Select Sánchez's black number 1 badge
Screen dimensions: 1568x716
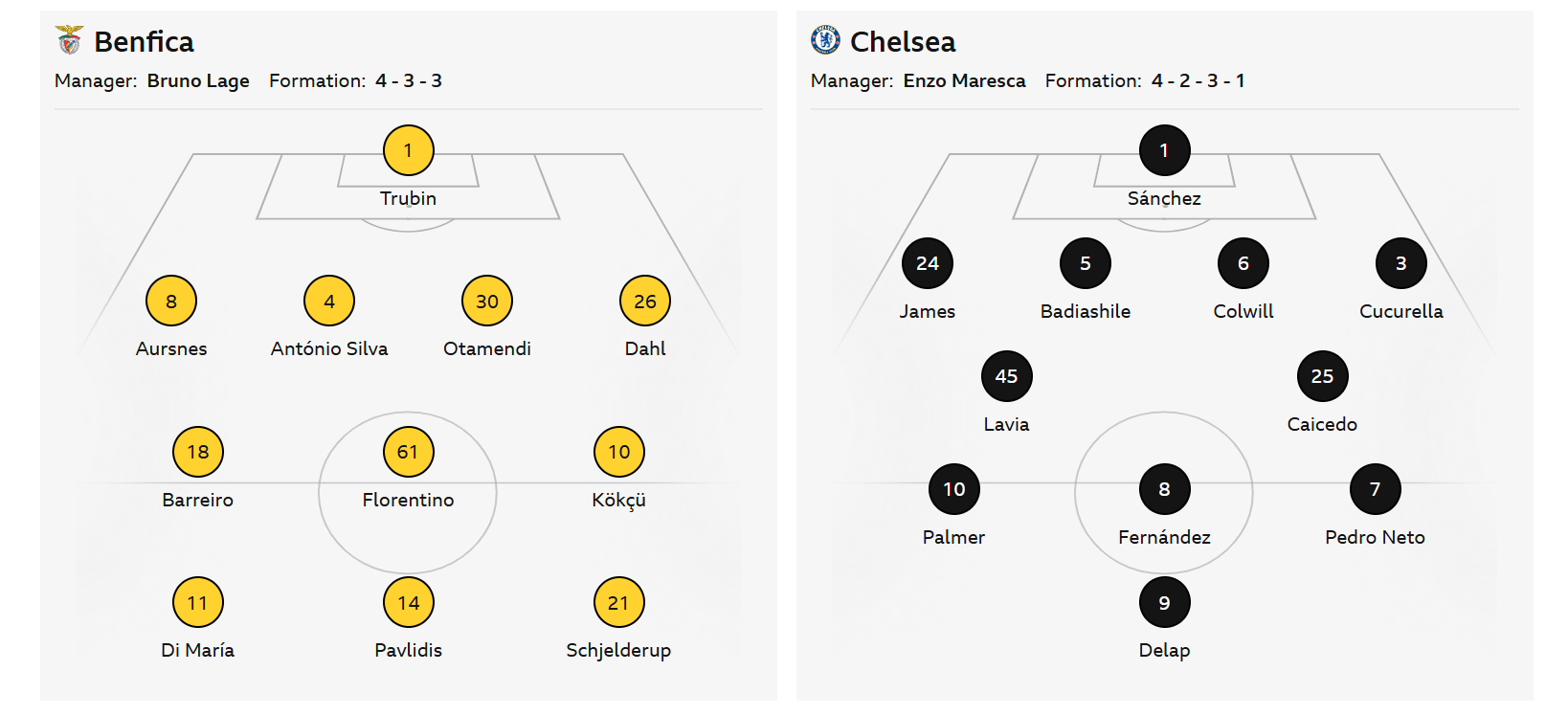click(1165, 150)
